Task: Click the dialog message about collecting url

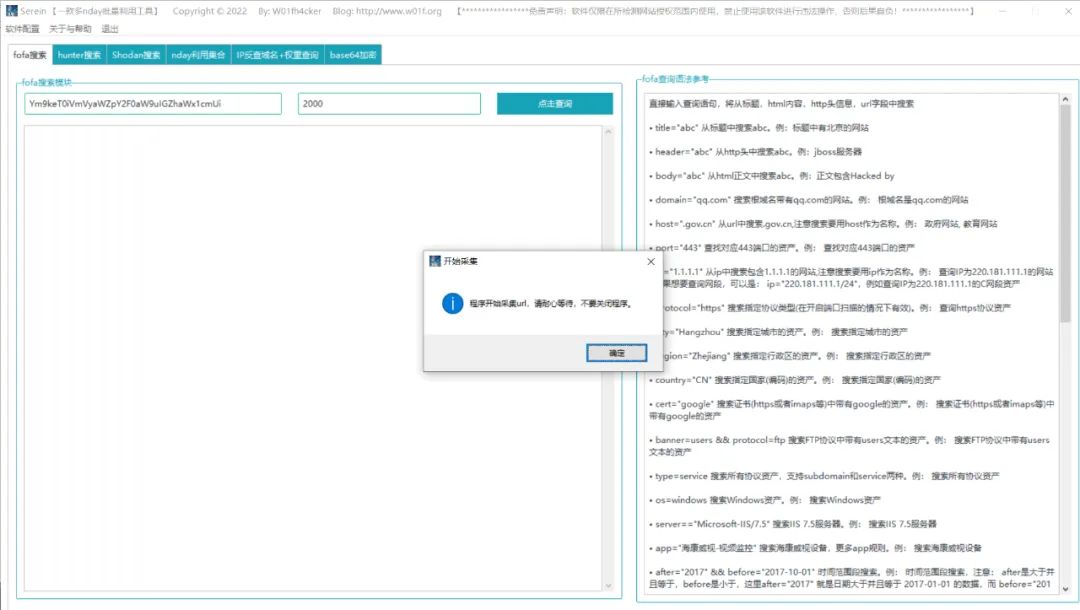Action: coord(551,304)
